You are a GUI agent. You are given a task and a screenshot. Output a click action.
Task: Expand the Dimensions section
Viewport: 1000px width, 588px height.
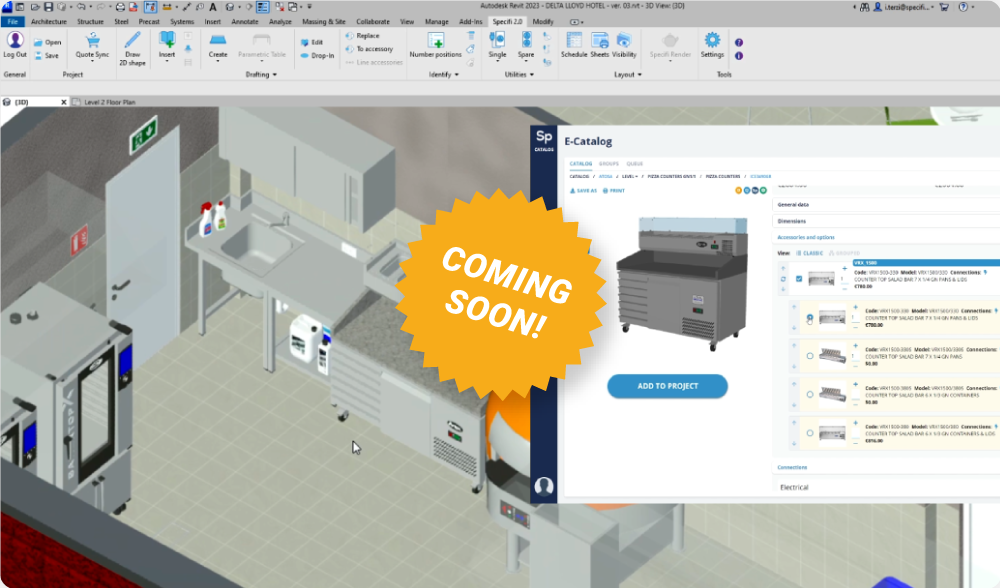point(886,221)
